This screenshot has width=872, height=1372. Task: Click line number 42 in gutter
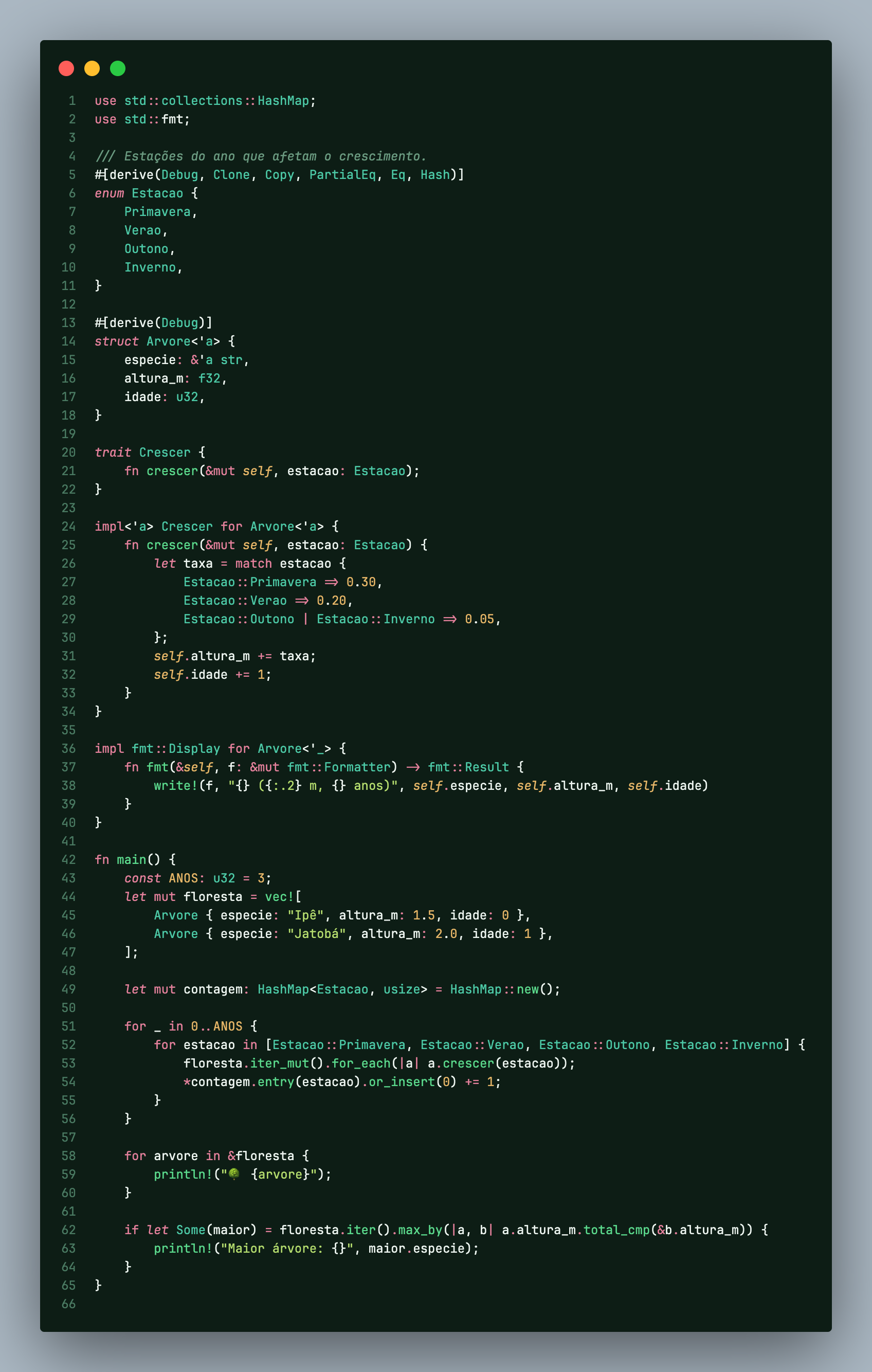(x=68, y=860)
